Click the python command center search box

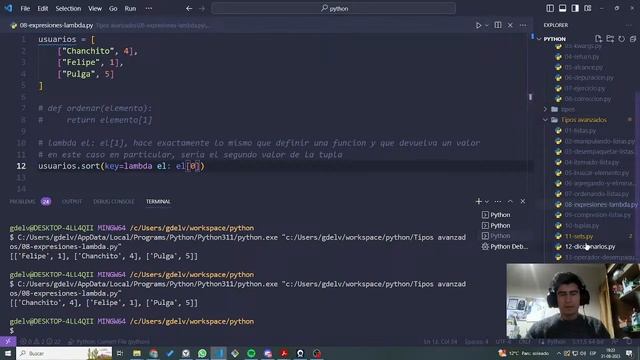[333, 8]
